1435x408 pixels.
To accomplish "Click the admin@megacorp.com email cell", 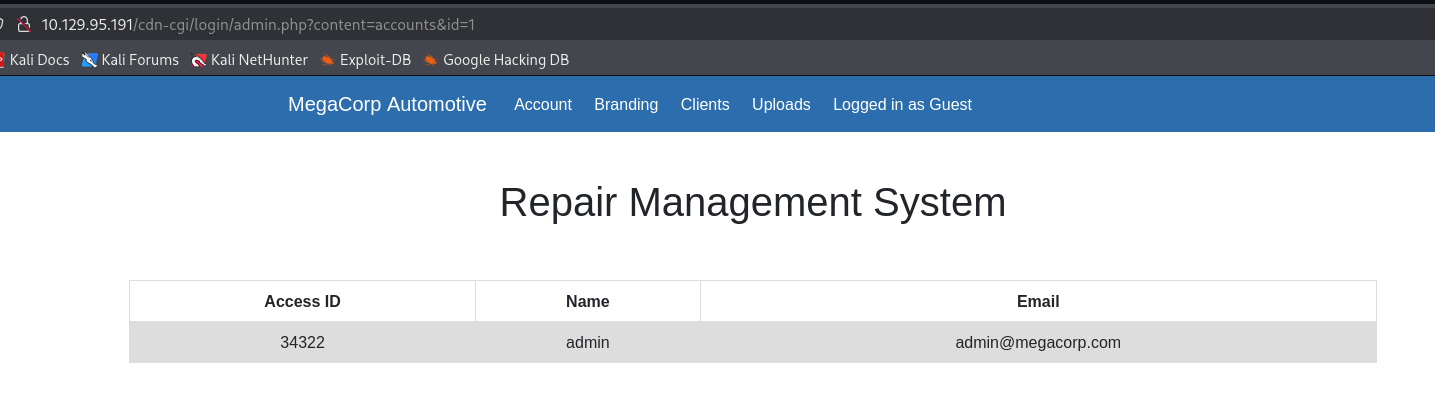I will coord(1038,342).
